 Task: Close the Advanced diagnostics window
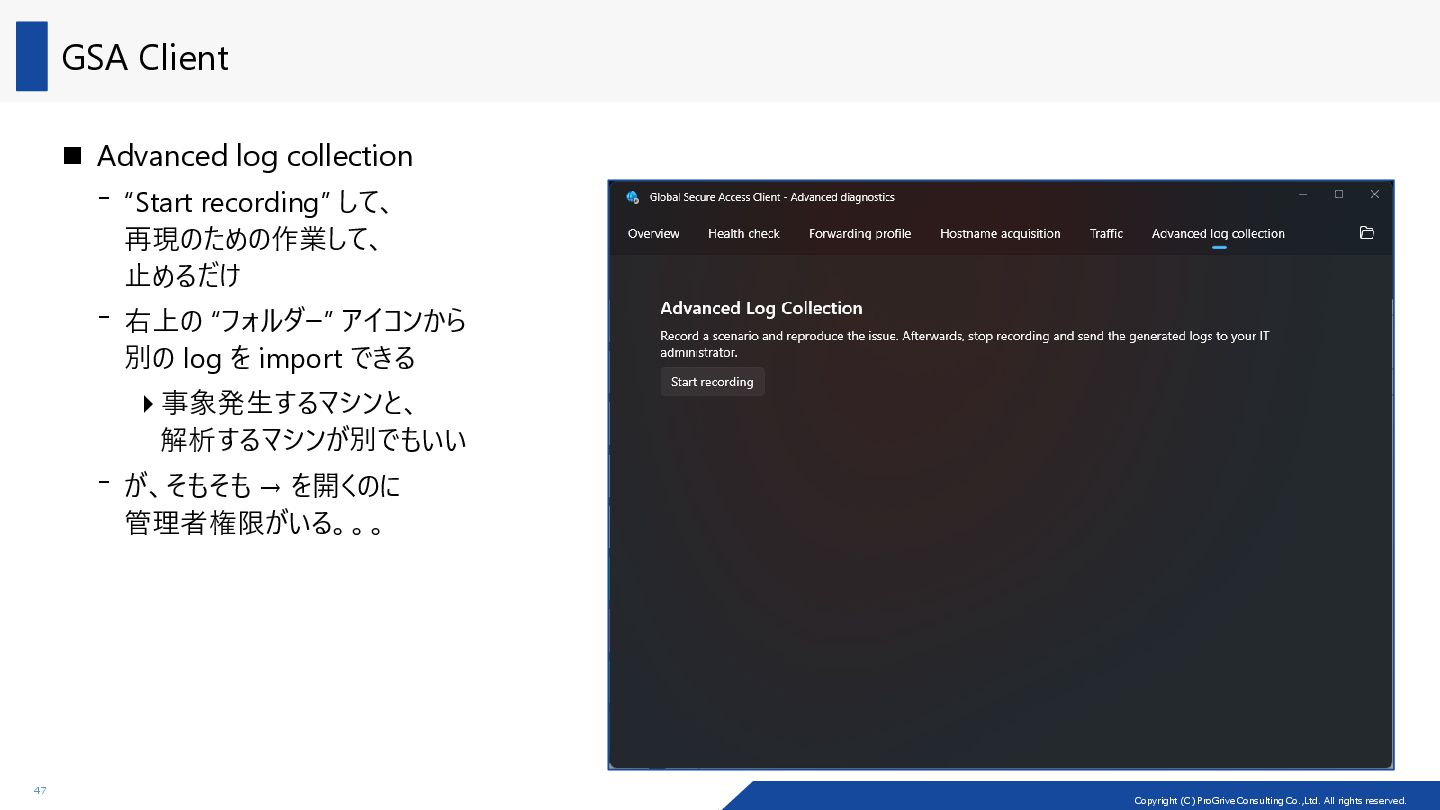(x=1375, y=195)
